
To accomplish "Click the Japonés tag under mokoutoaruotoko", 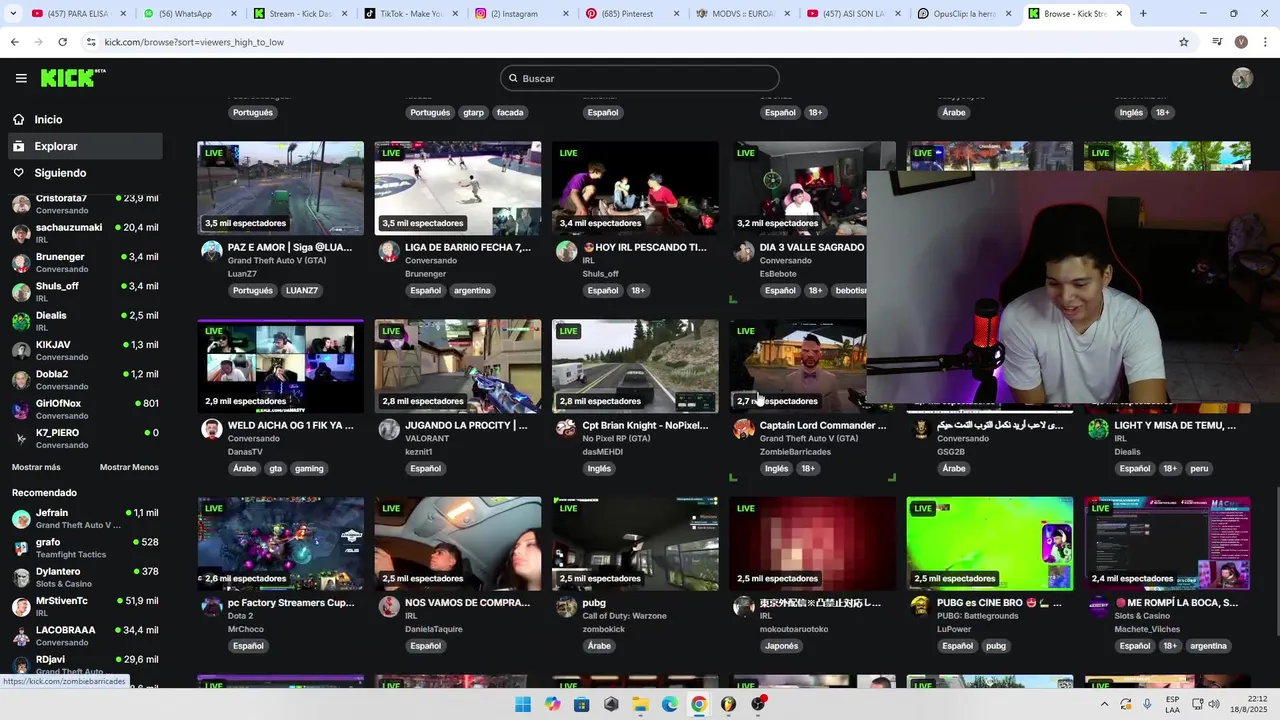I will tap(781, 647).
